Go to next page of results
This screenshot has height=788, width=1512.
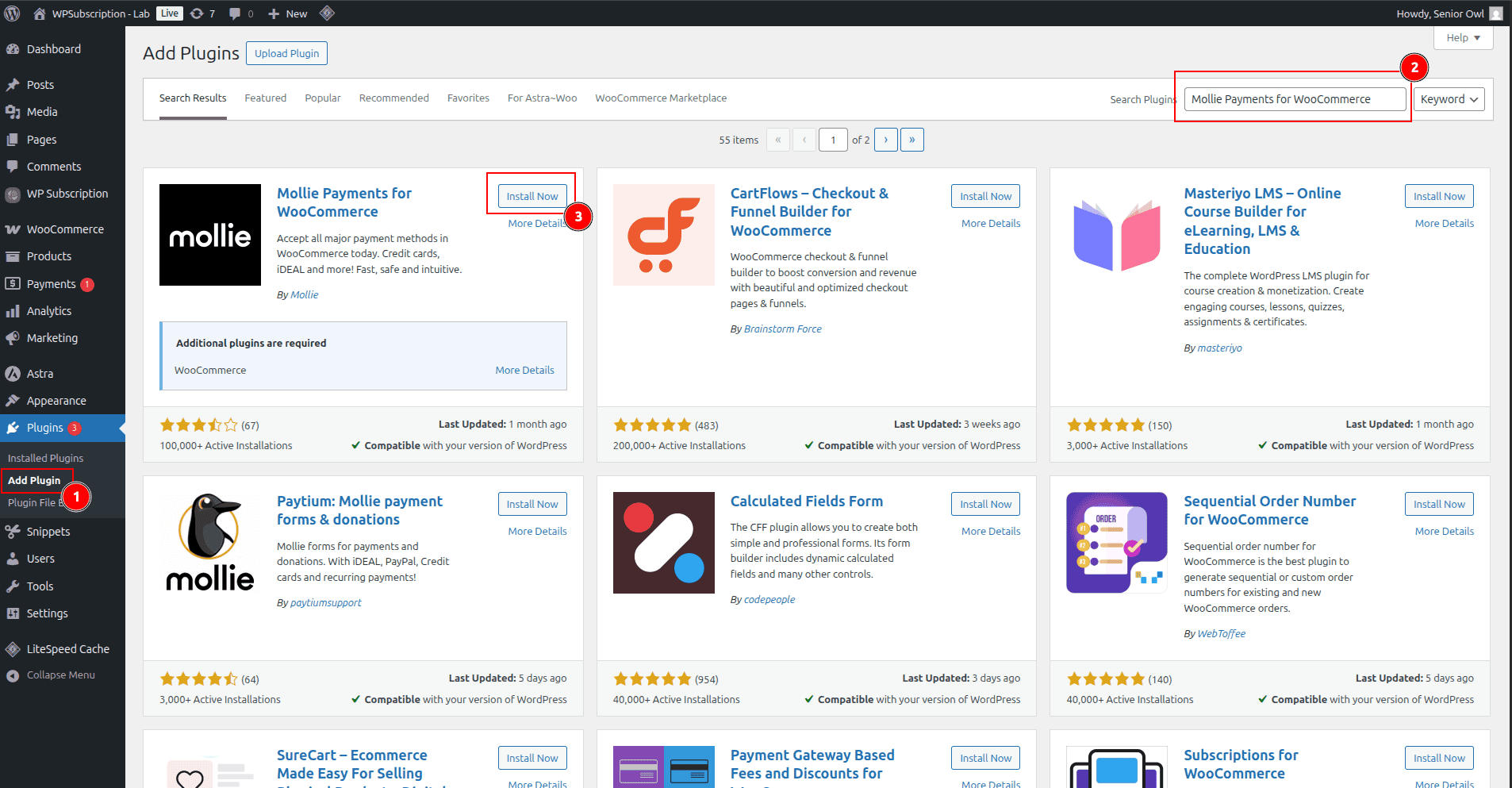886,140
